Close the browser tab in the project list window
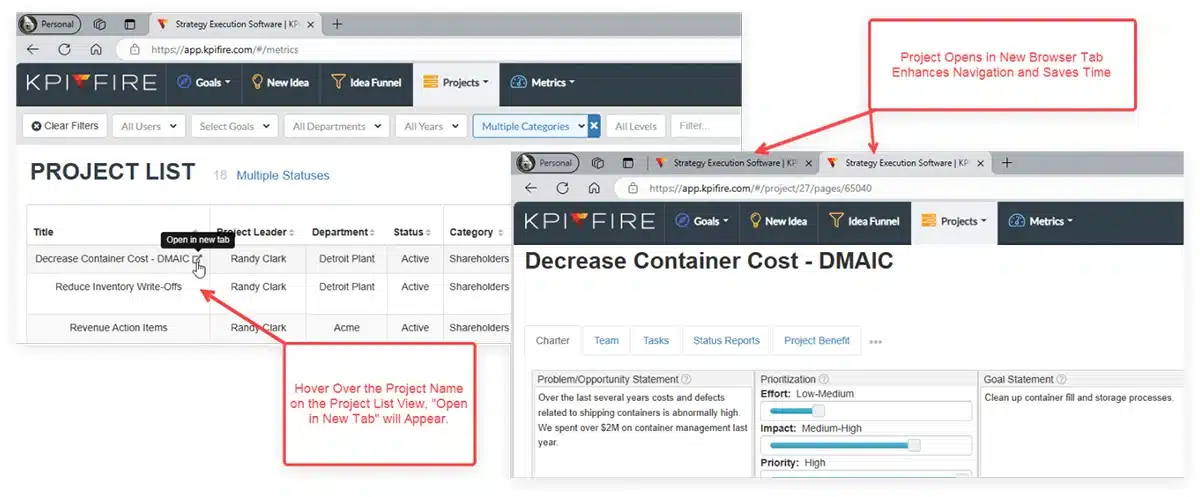 311,24
